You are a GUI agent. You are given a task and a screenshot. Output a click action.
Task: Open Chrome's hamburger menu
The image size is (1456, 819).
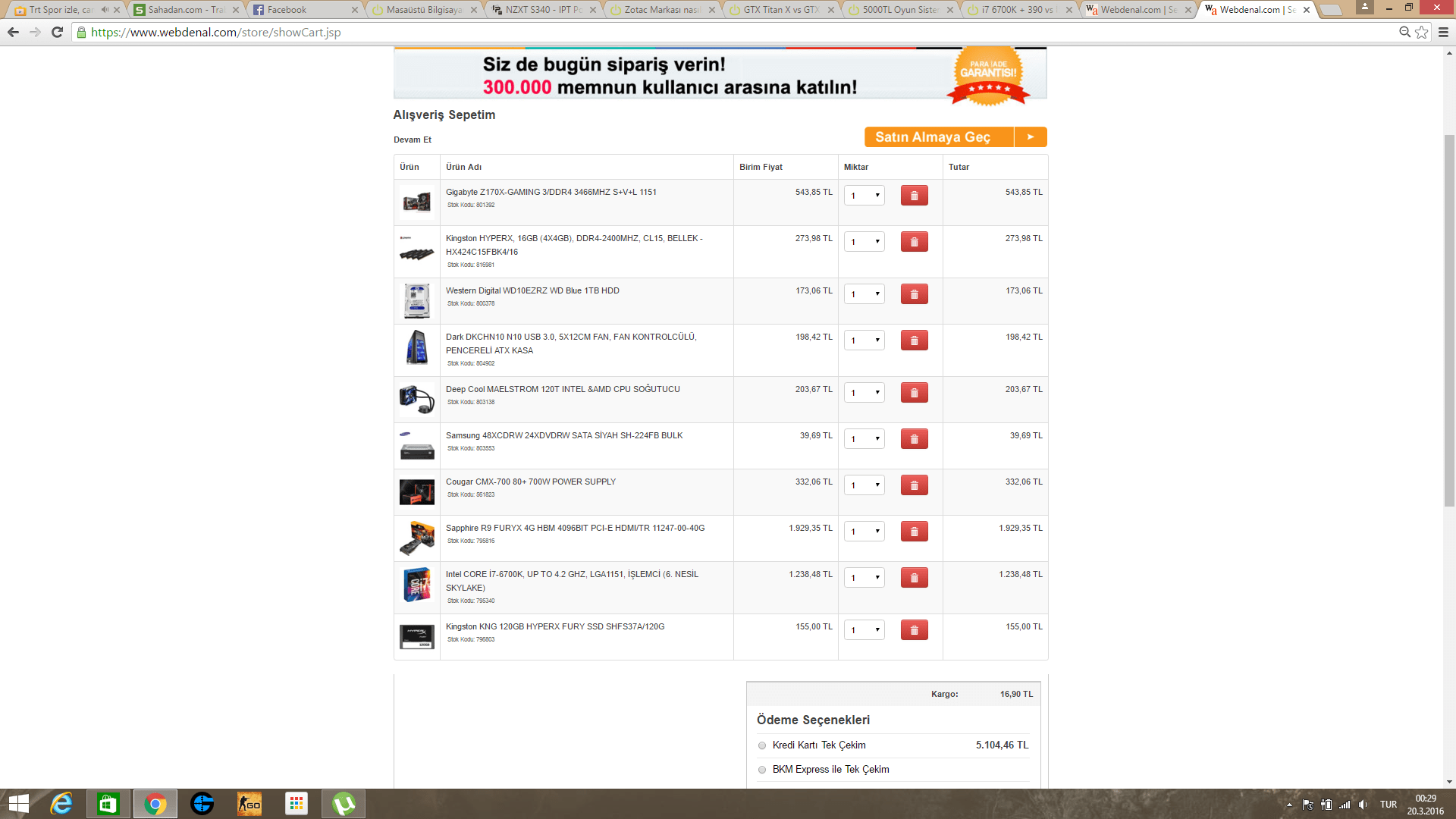tap(1443, 32)
